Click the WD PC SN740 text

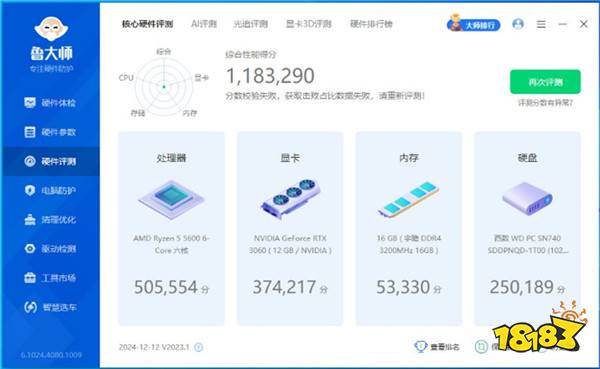(527, 244)
